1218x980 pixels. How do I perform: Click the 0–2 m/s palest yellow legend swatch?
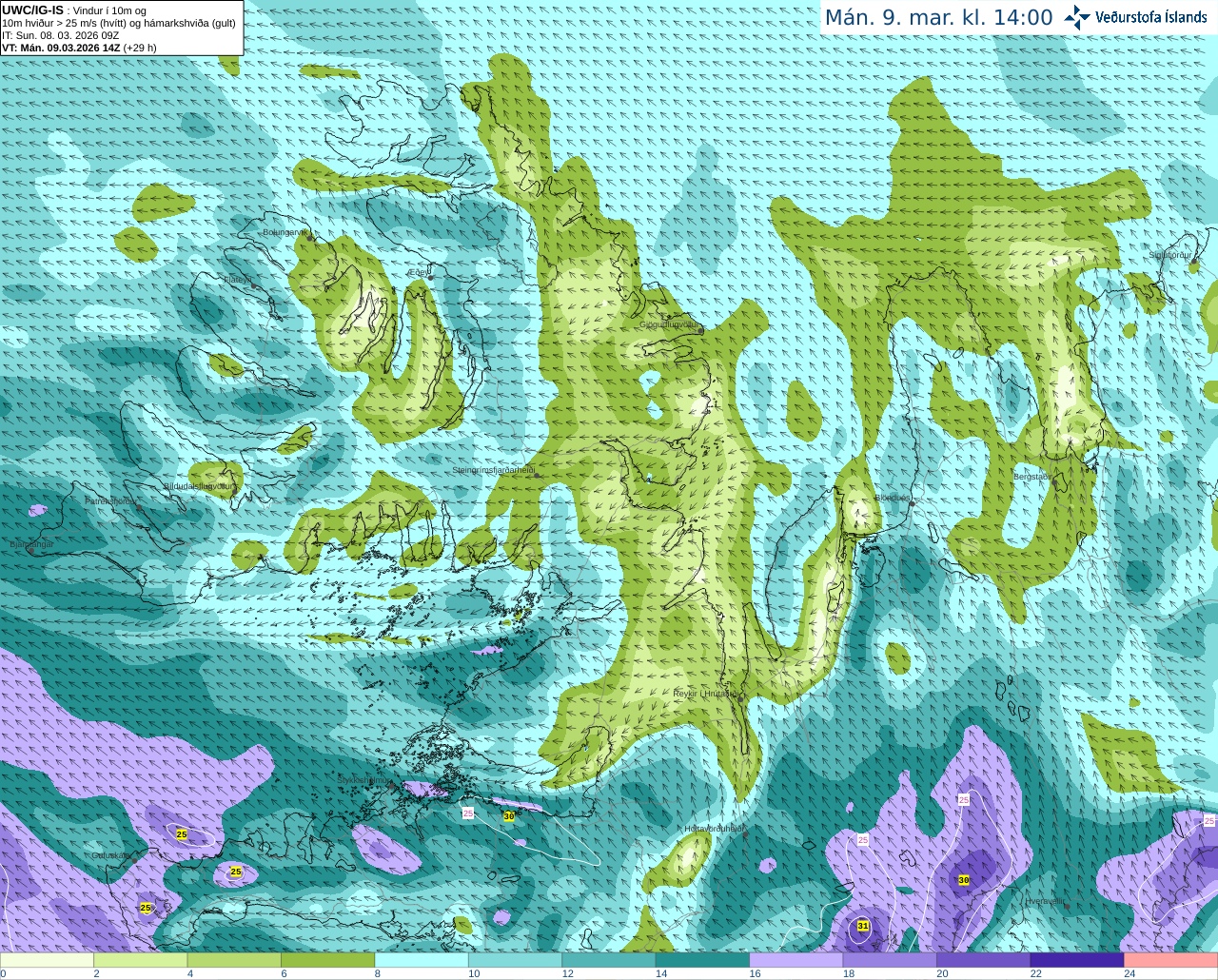(48, 960)
